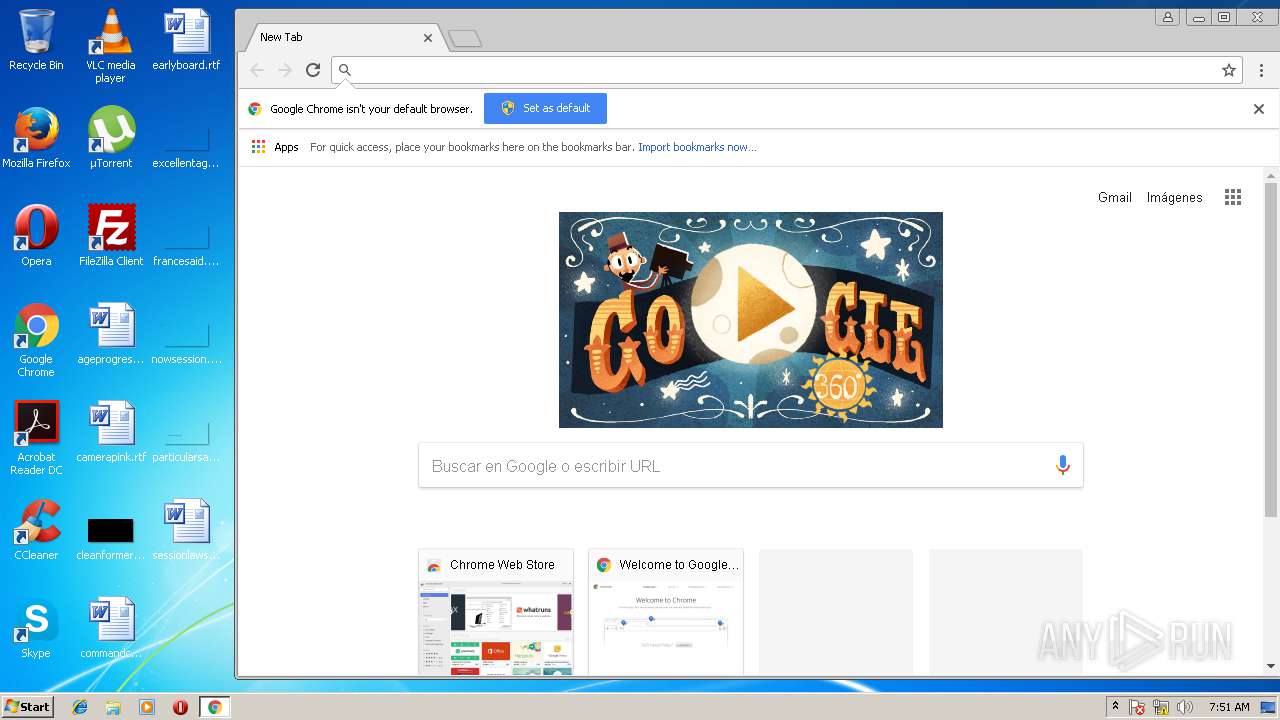Select the nowsession... desktop file
The width and height of the screenshot is (1280, 720).
(x=186, y=342)
